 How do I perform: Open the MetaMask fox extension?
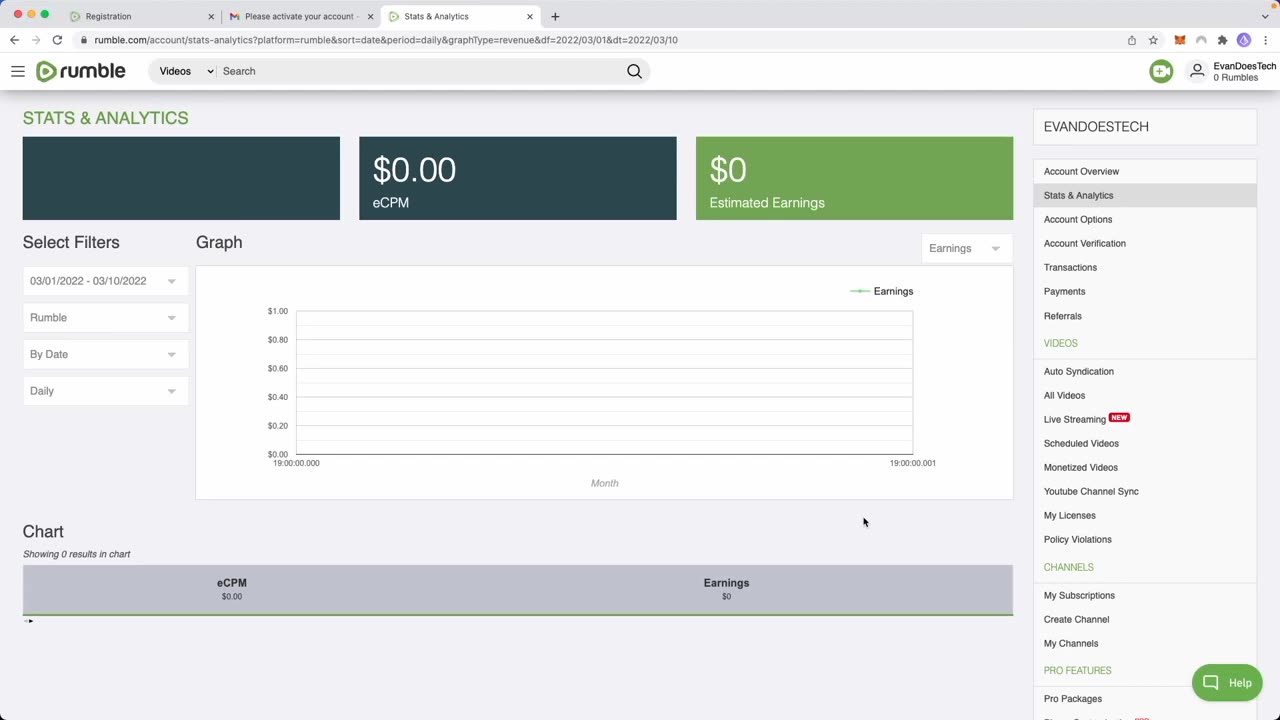click(x=1180, y=40)
